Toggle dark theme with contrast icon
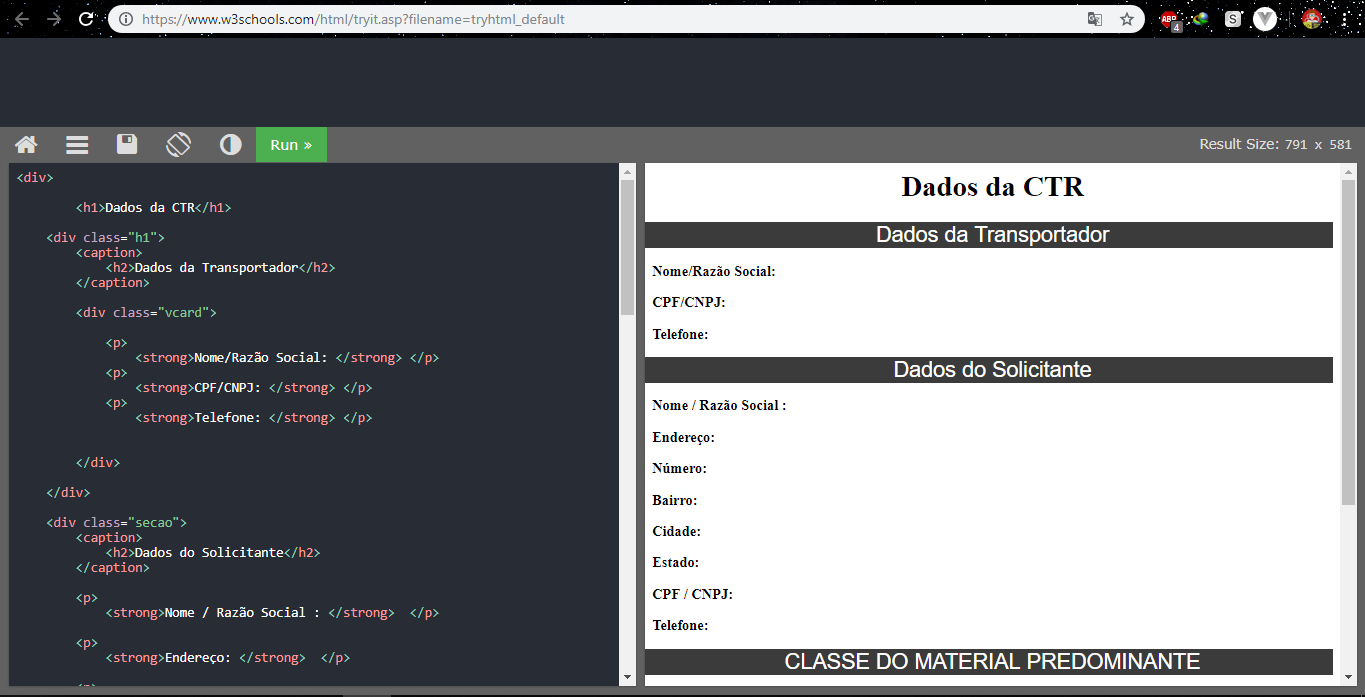Image resolution: width=1365 pixels, height=697 pixels. click(231, 145)
